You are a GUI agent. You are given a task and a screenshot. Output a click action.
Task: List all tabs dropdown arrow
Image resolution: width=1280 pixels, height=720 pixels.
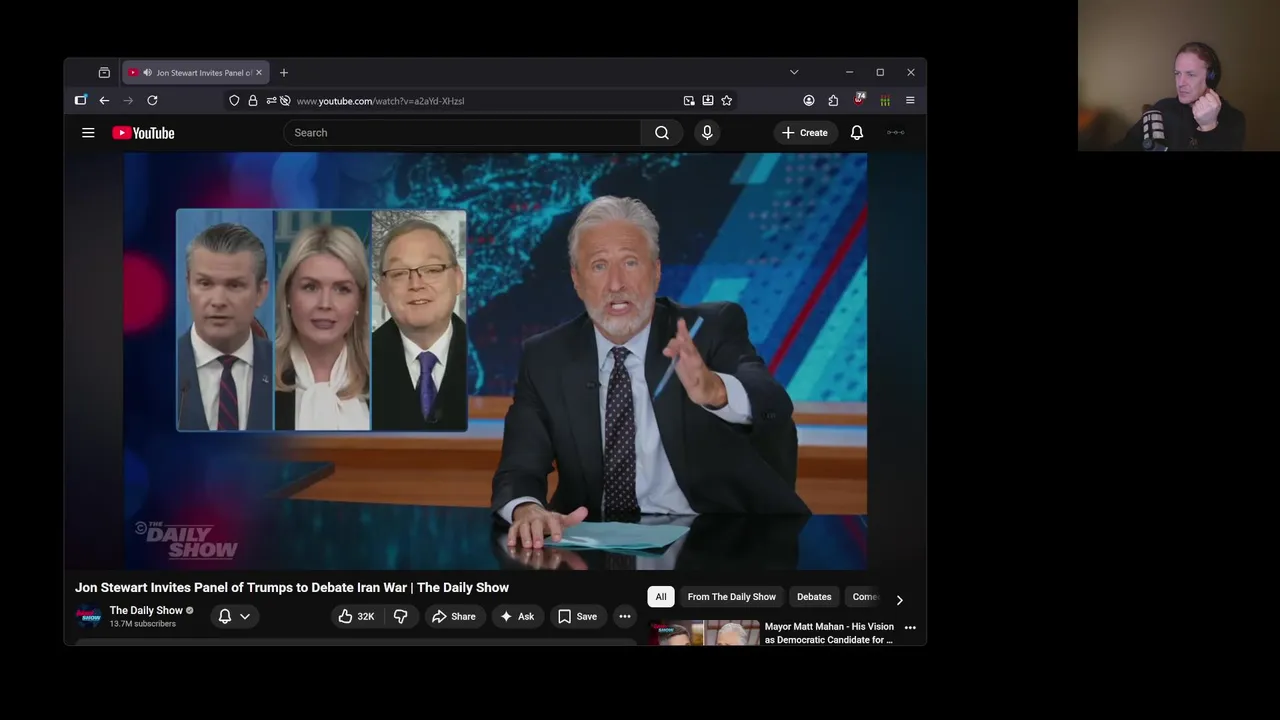794,72
